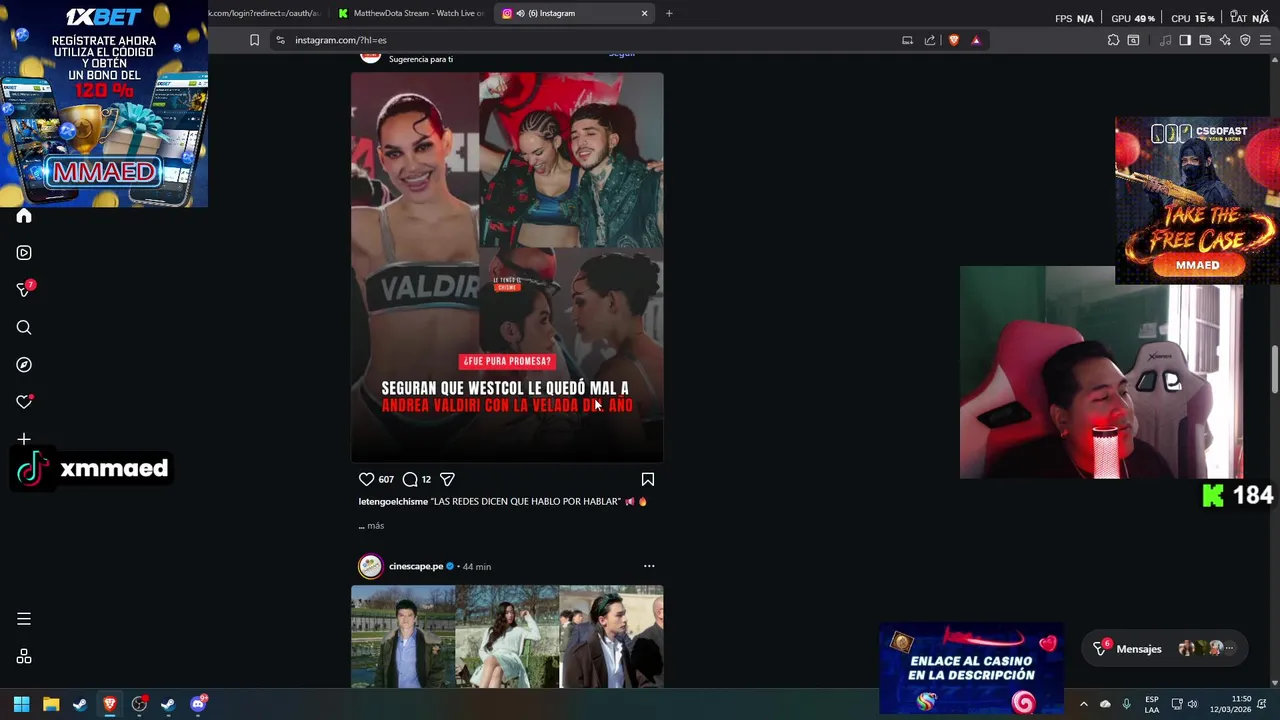The width and height of the screenshot is (1280, 720).
Task: Open CSGOFAST free case banner
Action: (x=1197, y=201)
